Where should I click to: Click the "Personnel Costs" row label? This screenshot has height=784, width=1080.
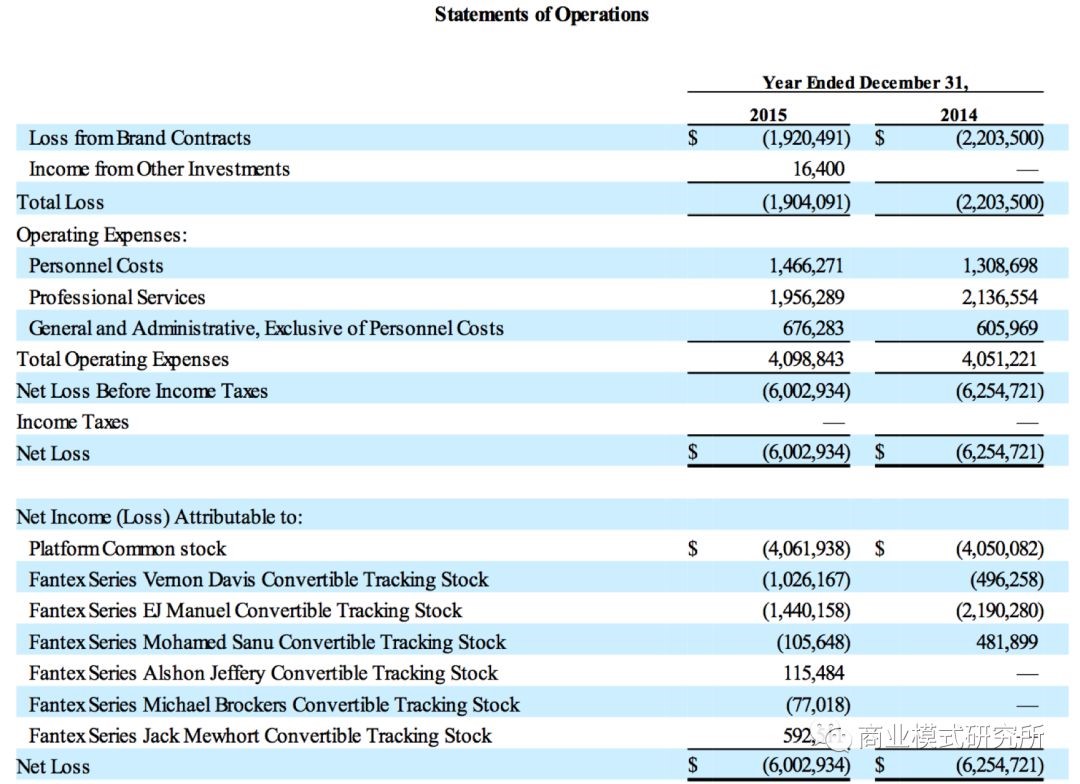point(96,266)
